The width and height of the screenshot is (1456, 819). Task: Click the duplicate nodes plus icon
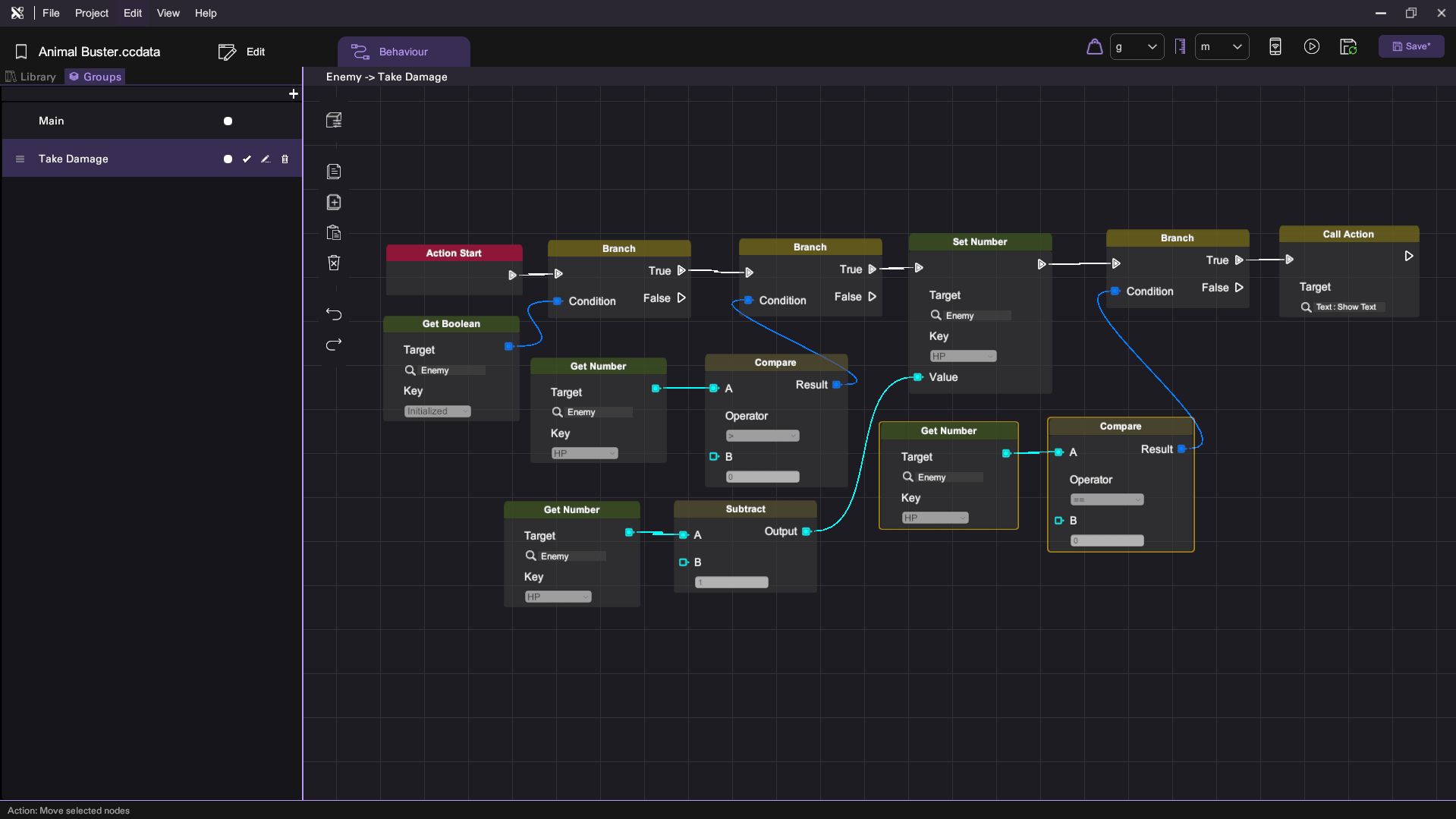pos(334,202)
